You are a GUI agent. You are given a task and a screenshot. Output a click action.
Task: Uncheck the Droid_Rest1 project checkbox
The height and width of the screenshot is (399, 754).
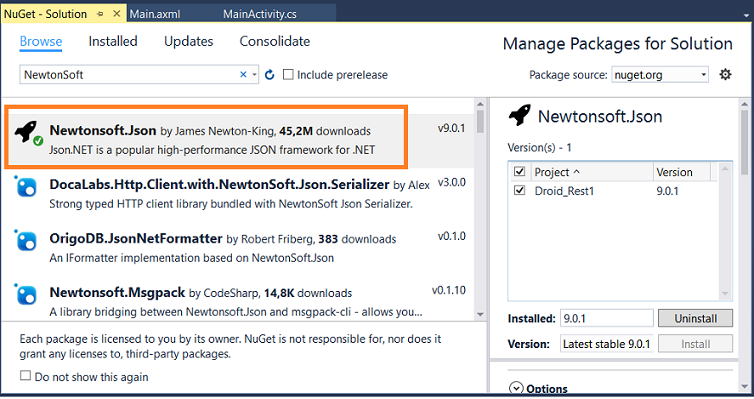[519, 190]
